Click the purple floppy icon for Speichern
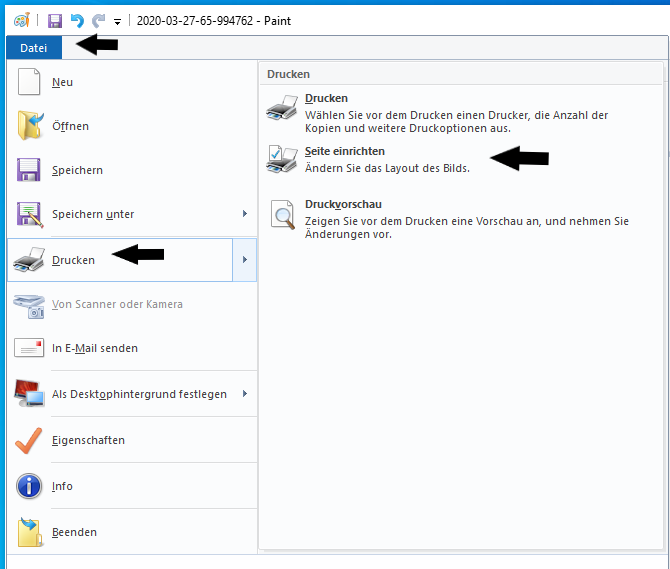 [x=29, y=170]
